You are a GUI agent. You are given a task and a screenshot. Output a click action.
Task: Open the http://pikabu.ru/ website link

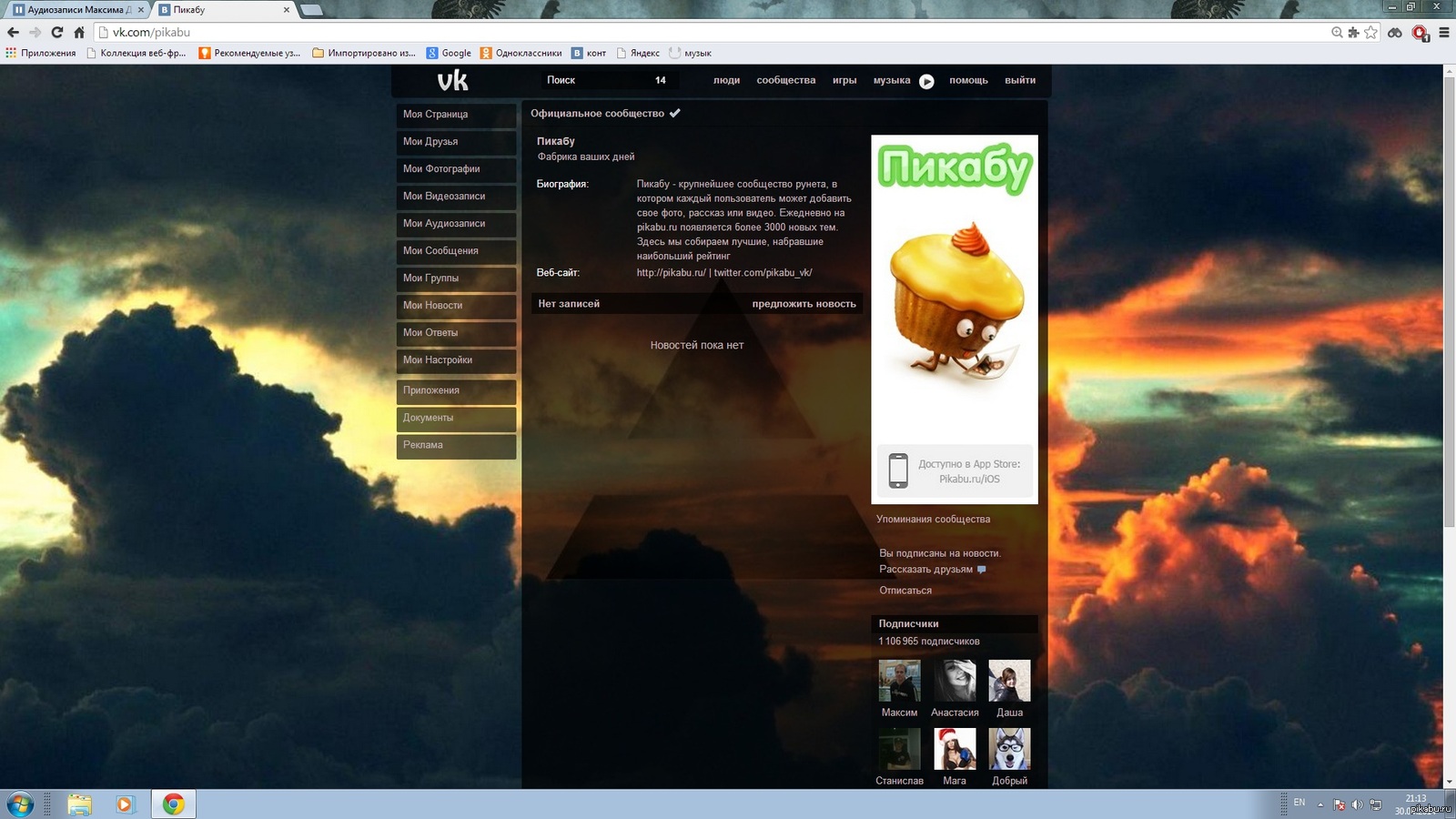[x=671, y=272]
